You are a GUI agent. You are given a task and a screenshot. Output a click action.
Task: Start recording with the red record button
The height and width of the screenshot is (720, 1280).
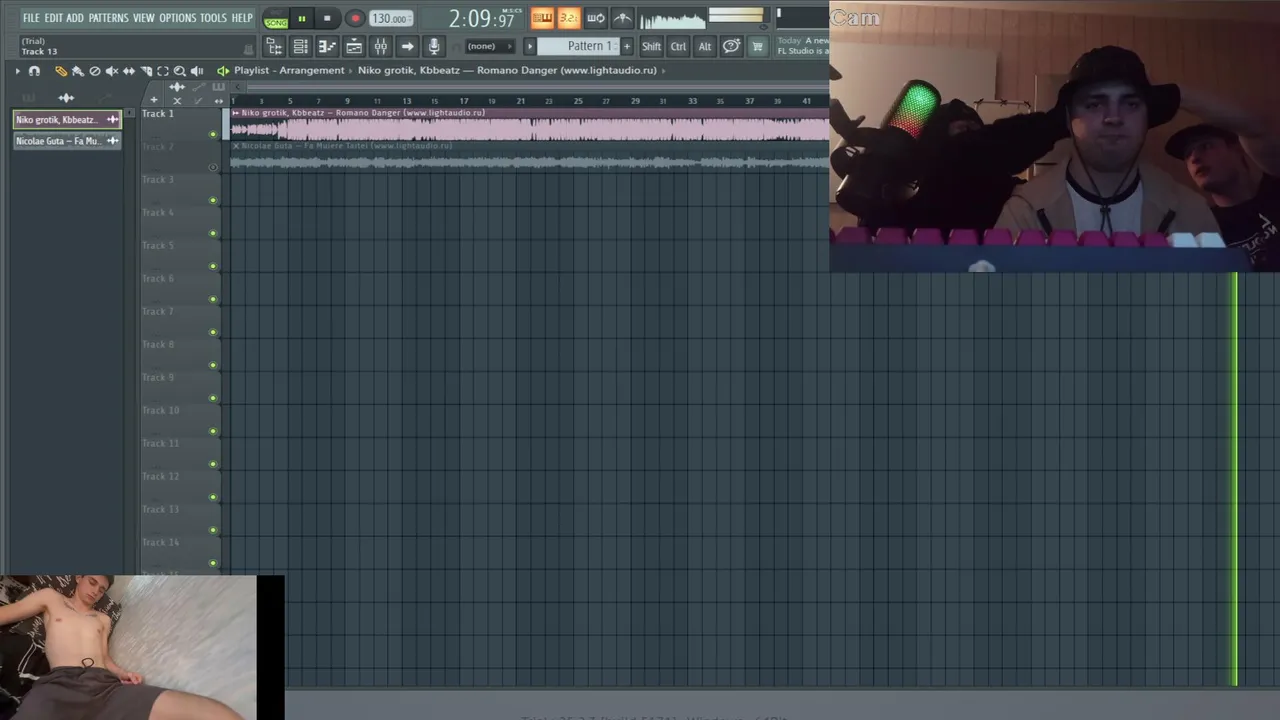[355, 19]
